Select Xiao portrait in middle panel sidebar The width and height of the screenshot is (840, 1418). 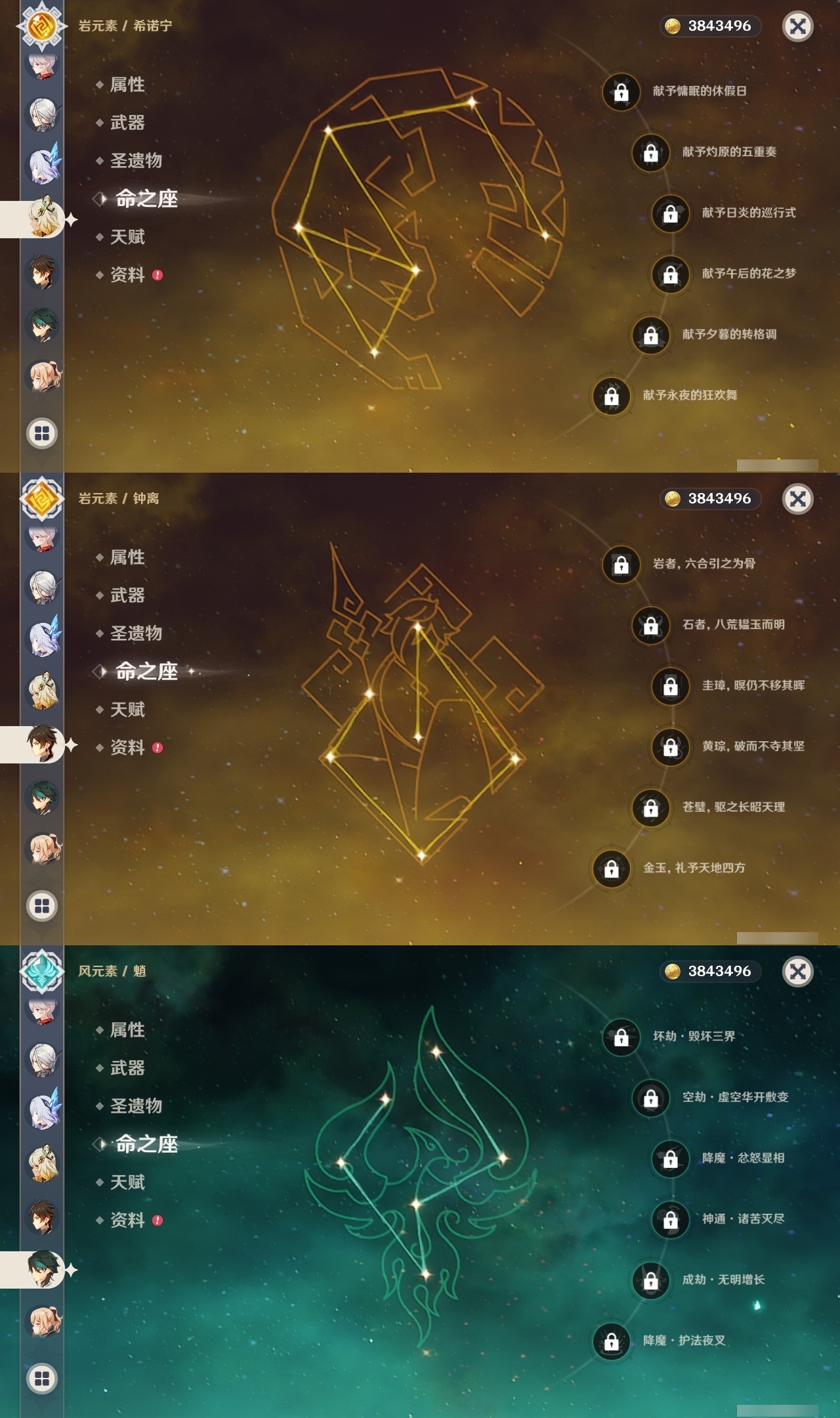coord(43,796)
